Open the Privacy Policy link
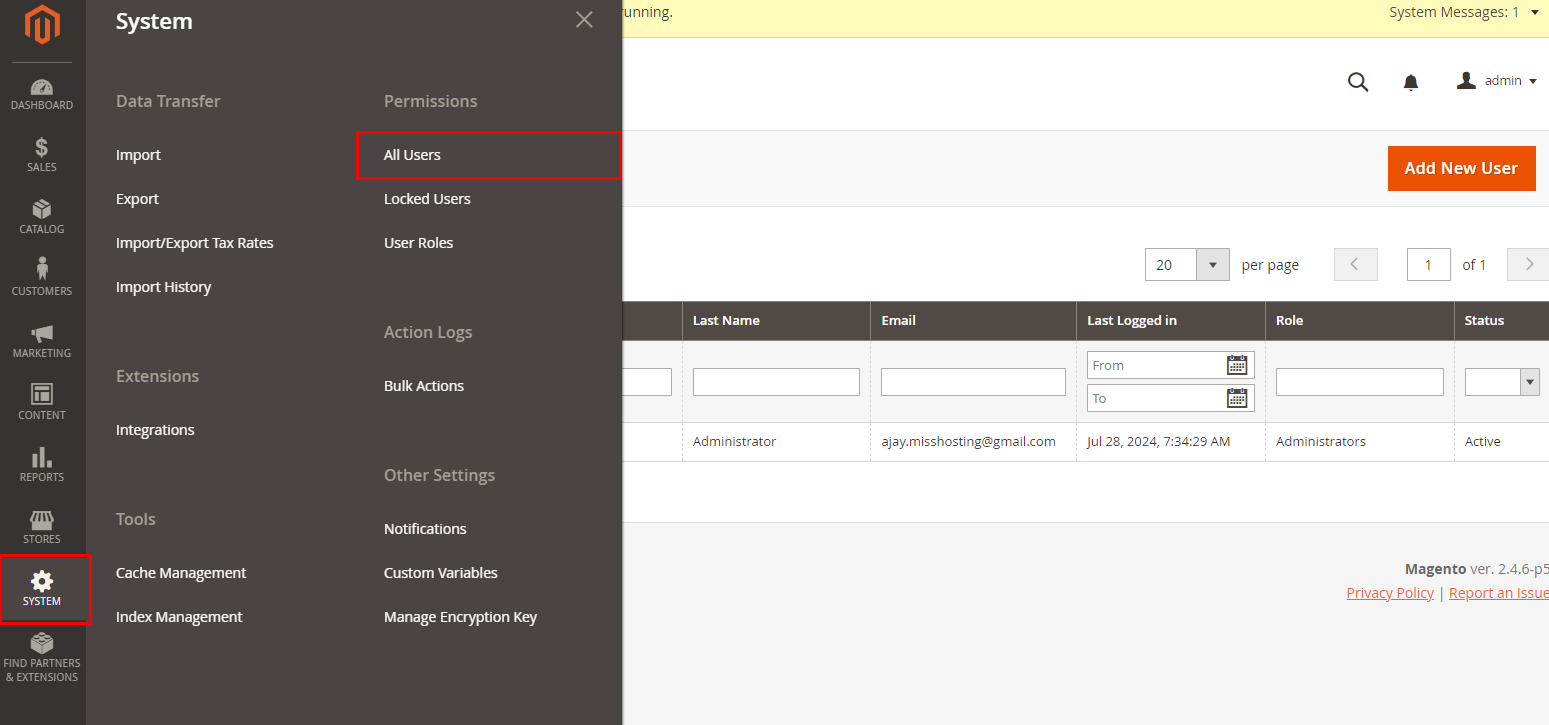This screenshot has height=725, width=1549. (1390, 592)
